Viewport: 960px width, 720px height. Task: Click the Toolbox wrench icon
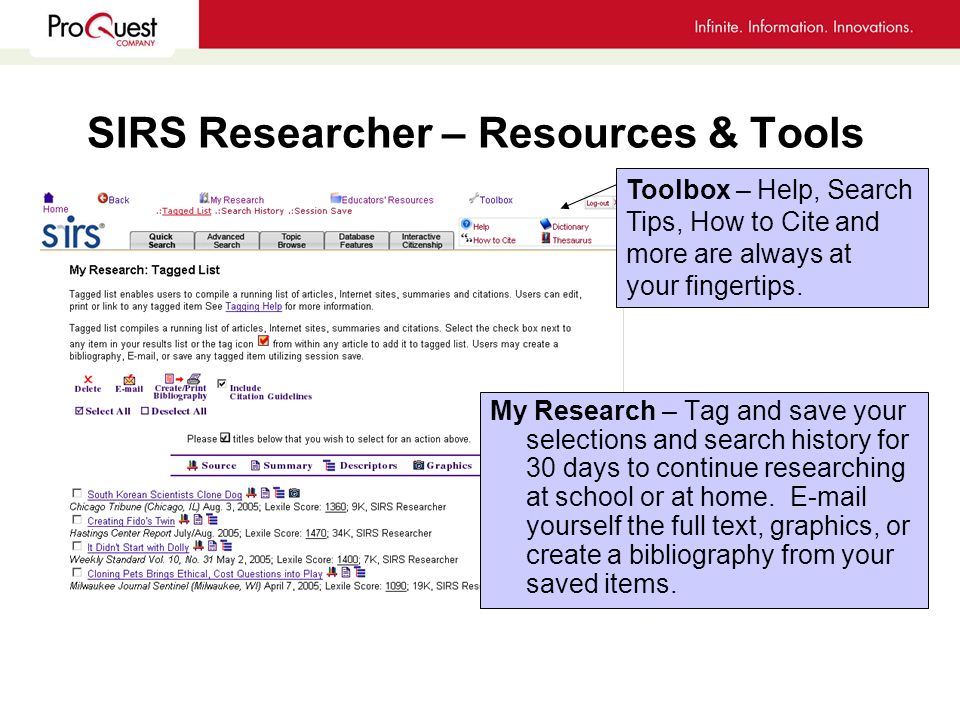(473, 198)
